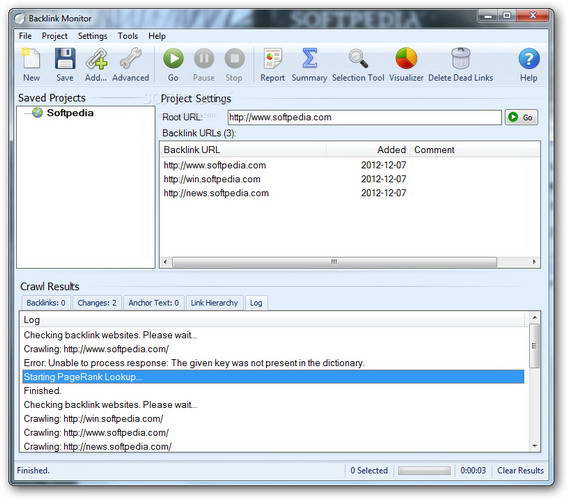
Task: Open Help question mark icon
Action: point(529,59)
